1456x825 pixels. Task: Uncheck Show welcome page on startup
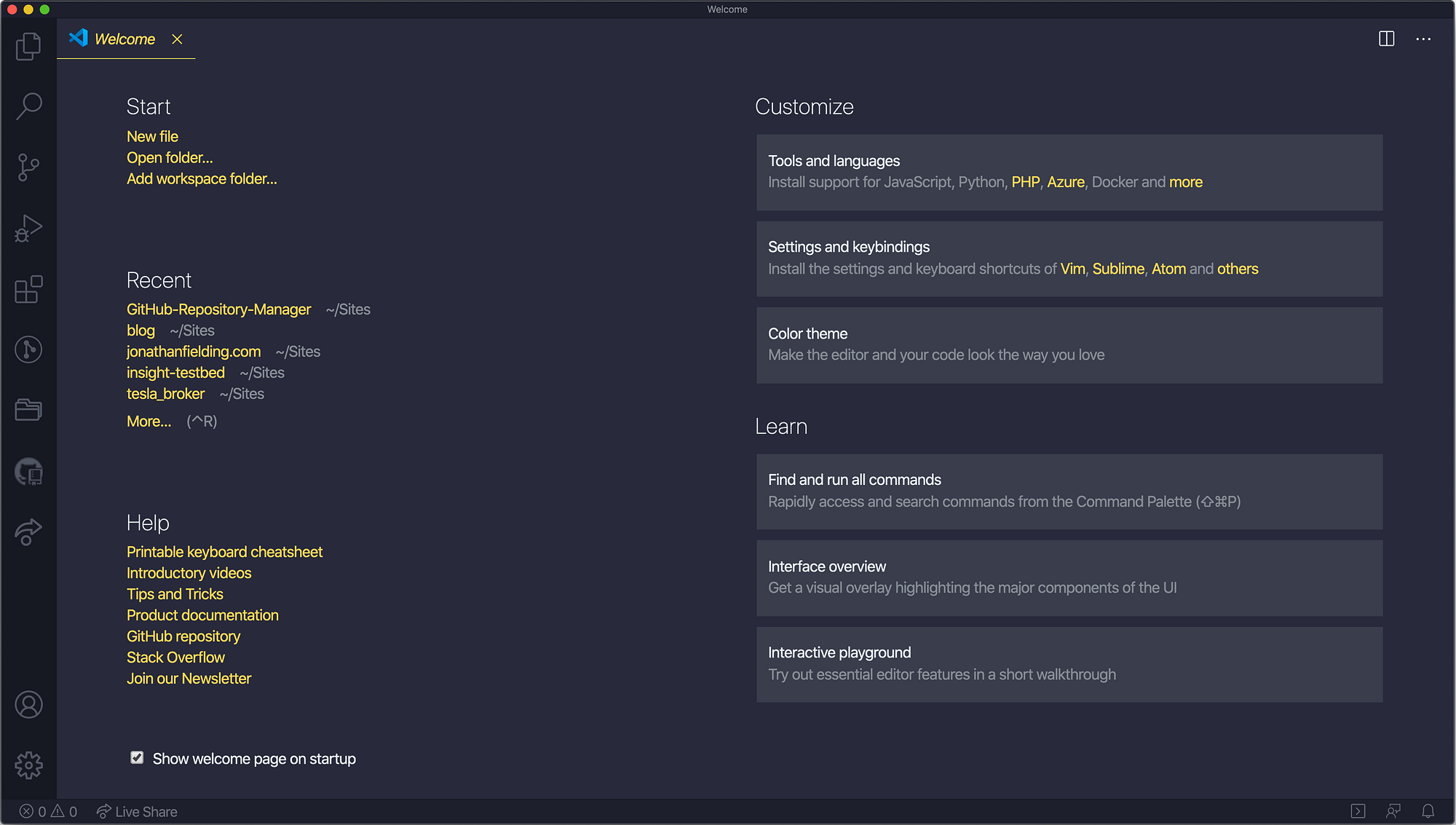coord(137,758)
